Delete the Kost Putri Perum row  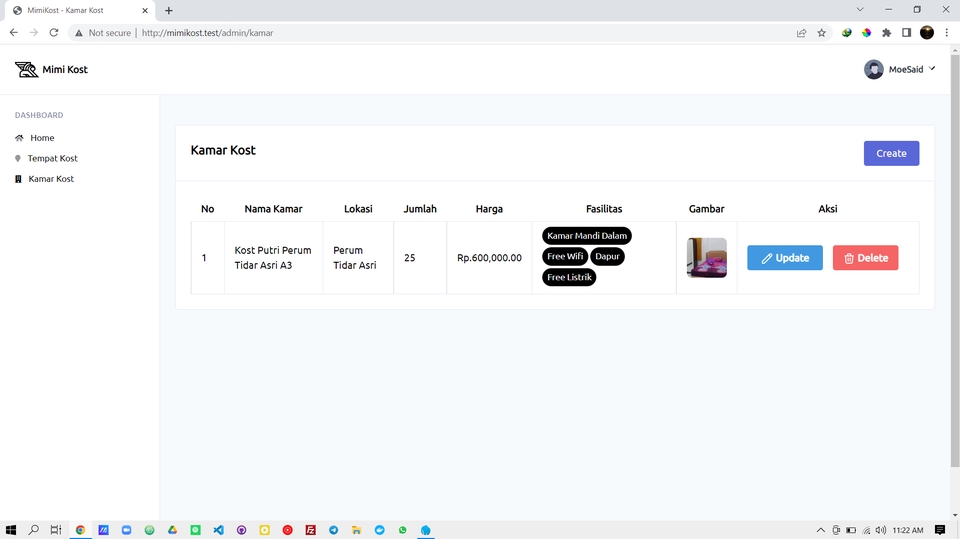point(865,258)
